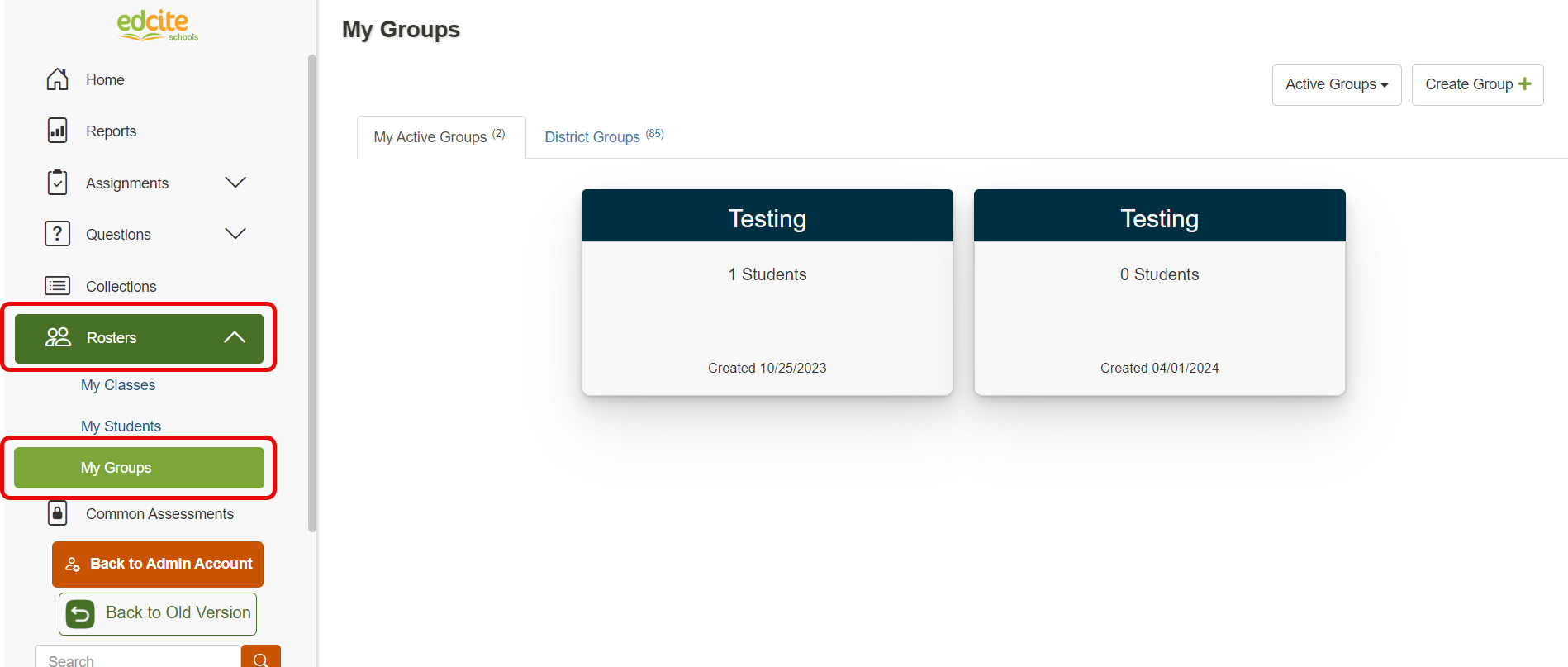This screenshot has height=667, width=1568.
Task: Click 'Created 04/01/2024' text
Action: pos(1160,368)
